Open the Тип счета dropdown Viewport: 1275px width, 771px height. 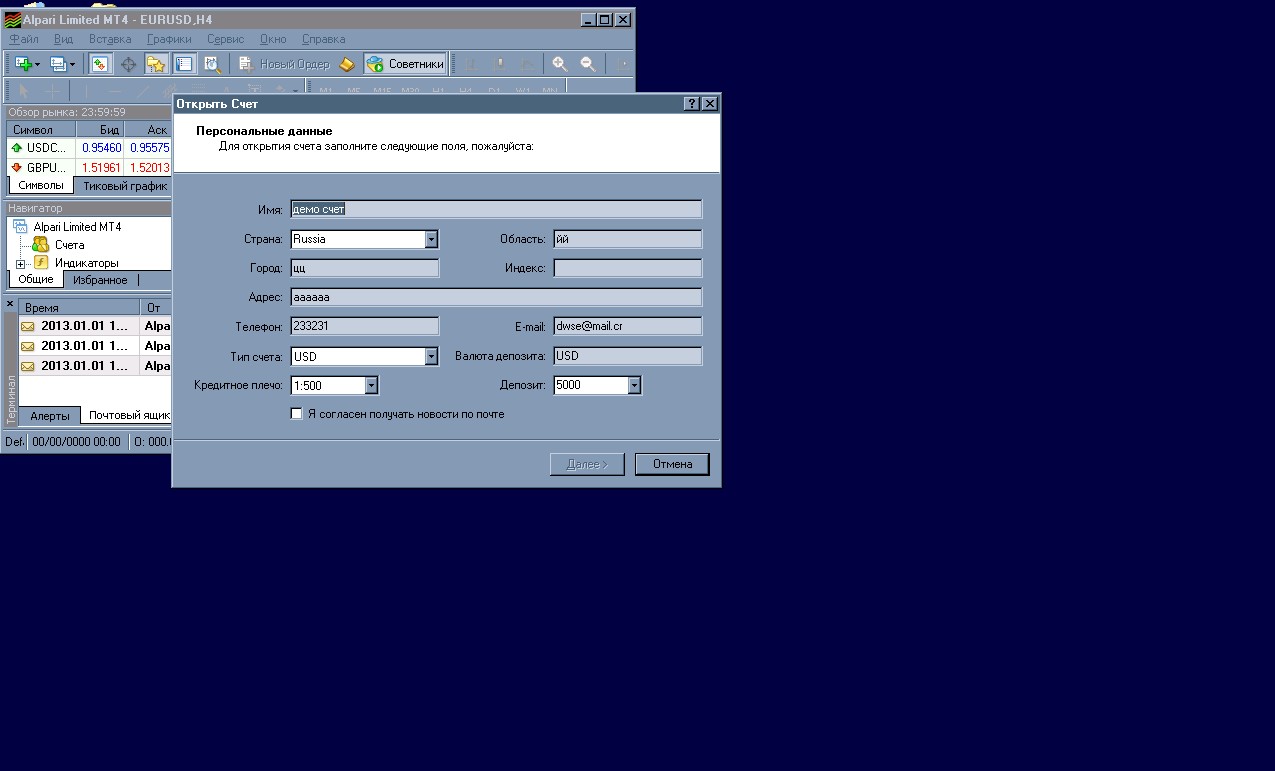[431, 356]
